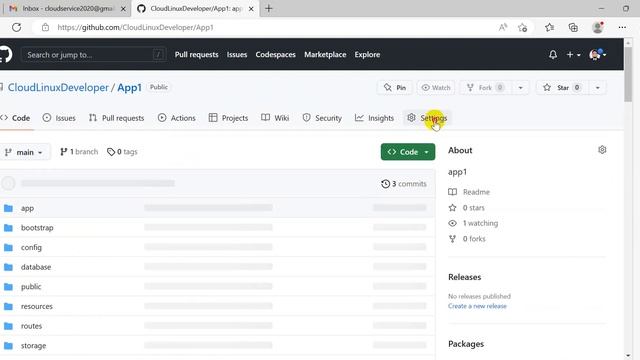This screenshot has width=640, height=360.
Task: Click the Search or jump to field
Action: coord(94,55)
